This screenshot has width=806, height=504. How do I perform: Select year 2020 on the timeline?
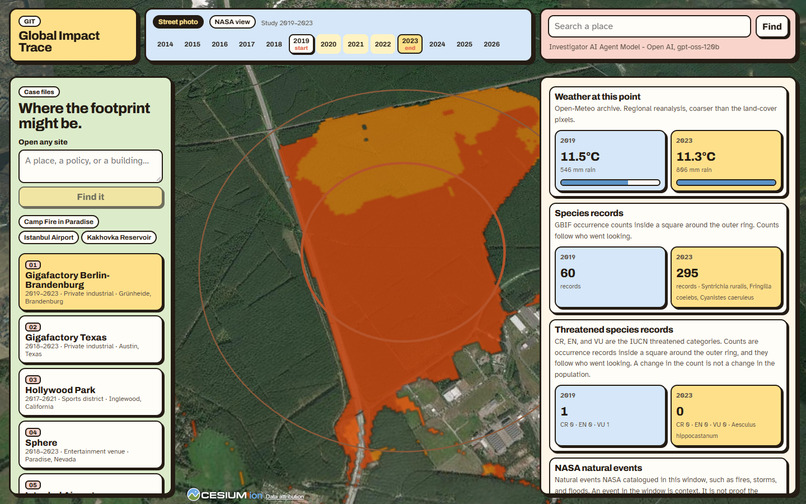[x=328, y=44]
